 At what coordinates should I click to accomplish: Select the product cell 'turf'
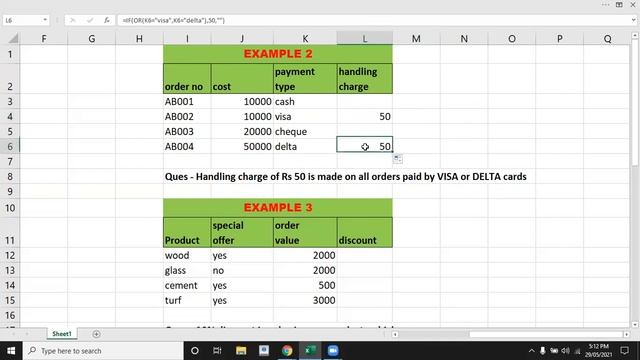pyautogui.click(x=187, y=300)
